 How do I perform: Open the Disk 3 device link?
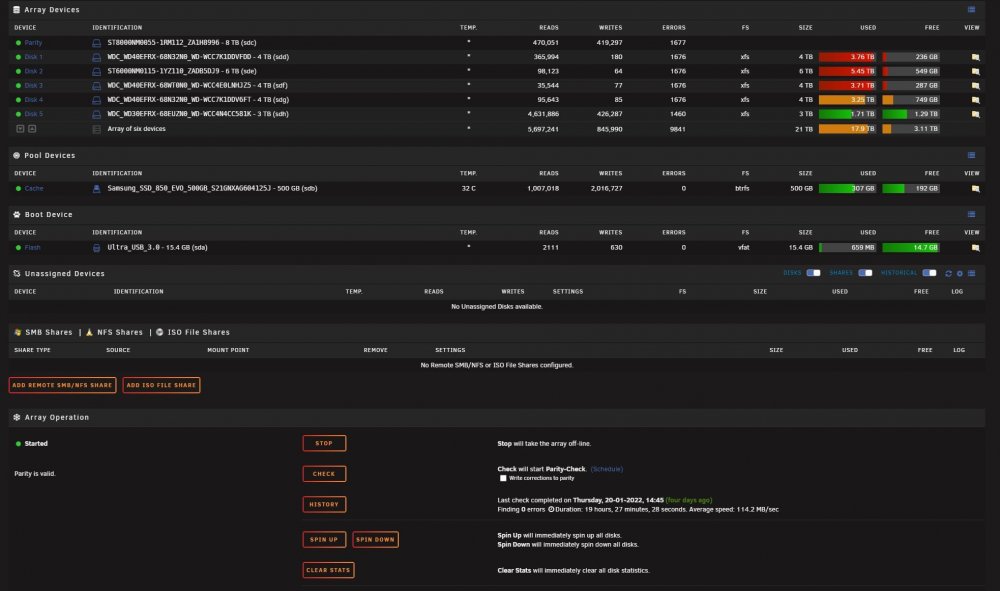pyautogui.click(x=33, y=85)
